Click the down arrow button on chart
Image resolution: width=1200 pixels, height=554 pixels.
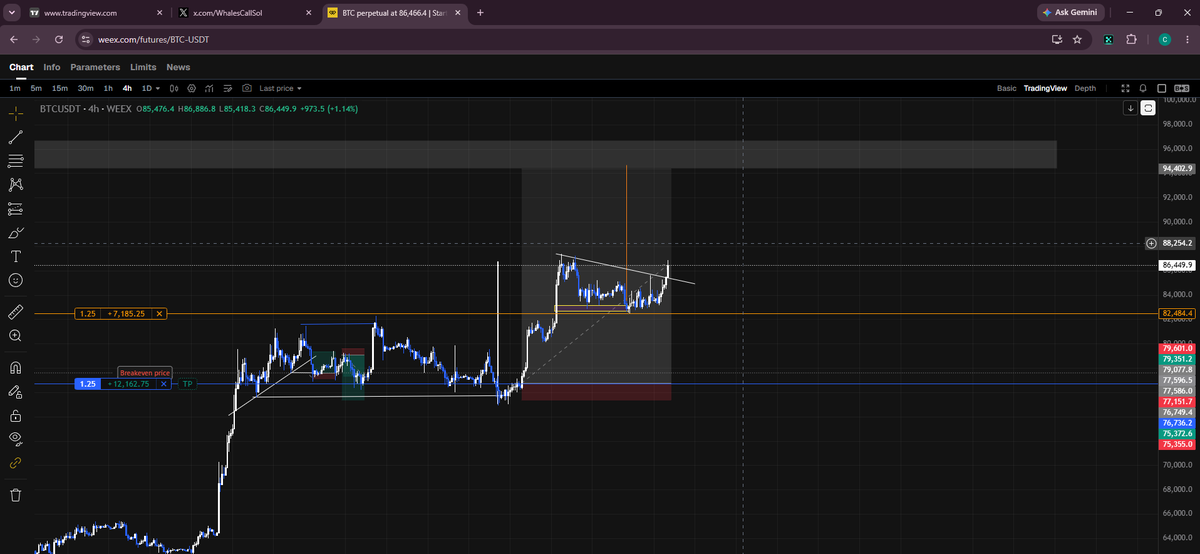click(1130, 107)
